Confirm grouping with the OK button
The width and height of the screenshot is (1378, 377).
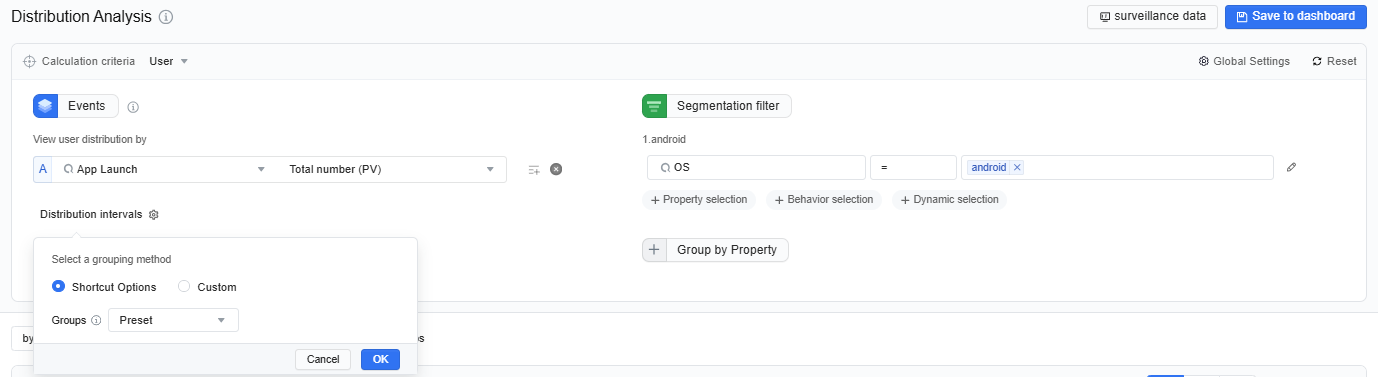tap(380, 359)
